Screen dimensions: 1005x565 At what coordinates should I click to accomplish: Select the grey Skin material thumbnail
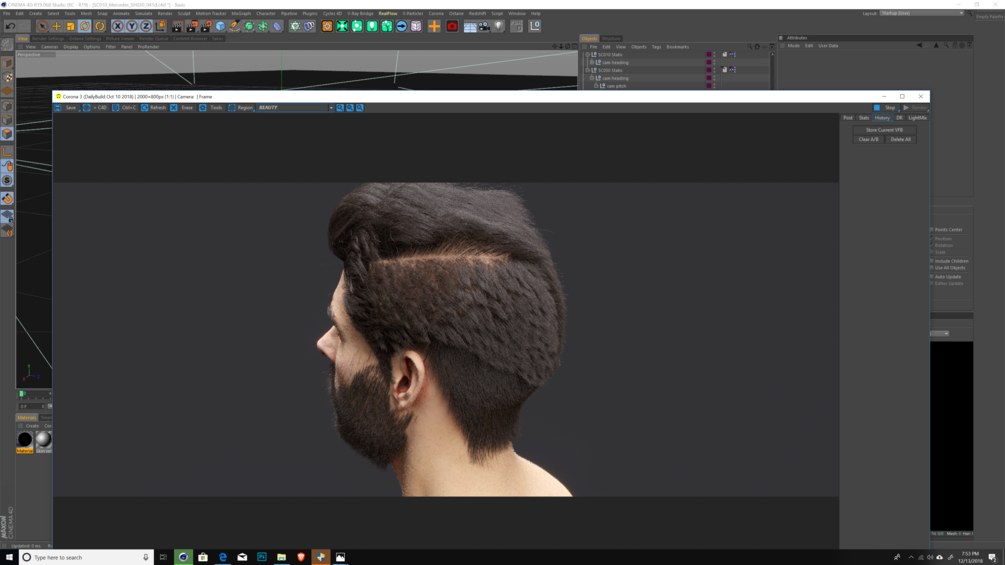click(x=44, y=439)
